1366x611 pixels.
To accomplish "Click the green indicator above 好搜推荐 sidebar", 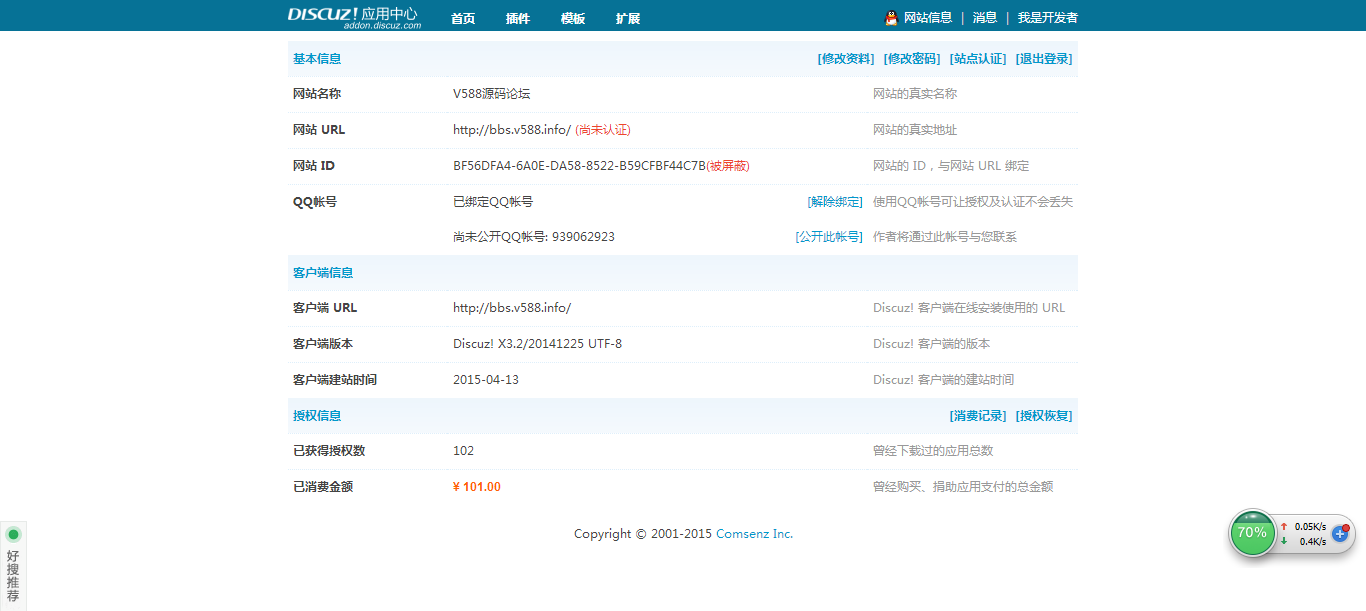I will pos(13,533).
